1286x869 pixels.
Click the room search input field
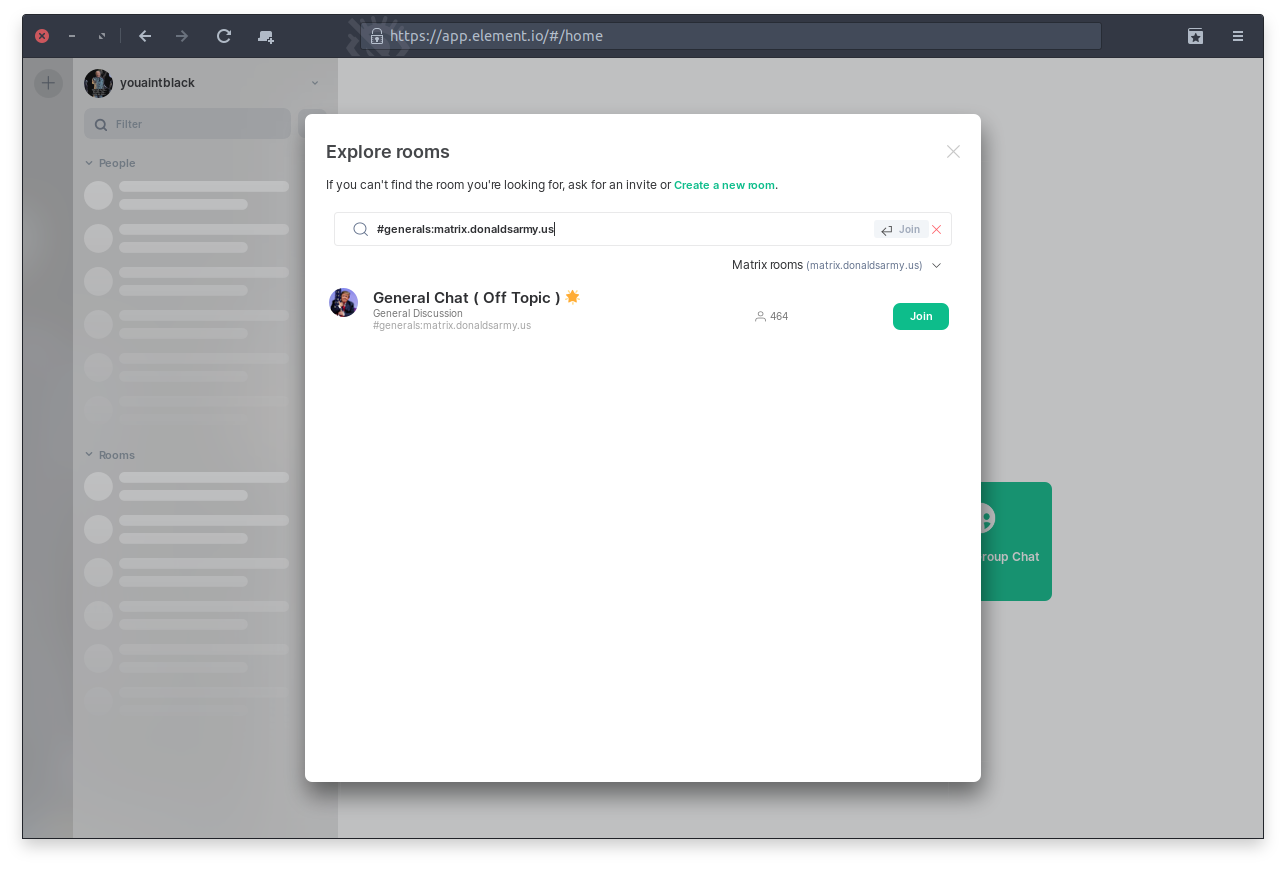[x=643, y=229]
